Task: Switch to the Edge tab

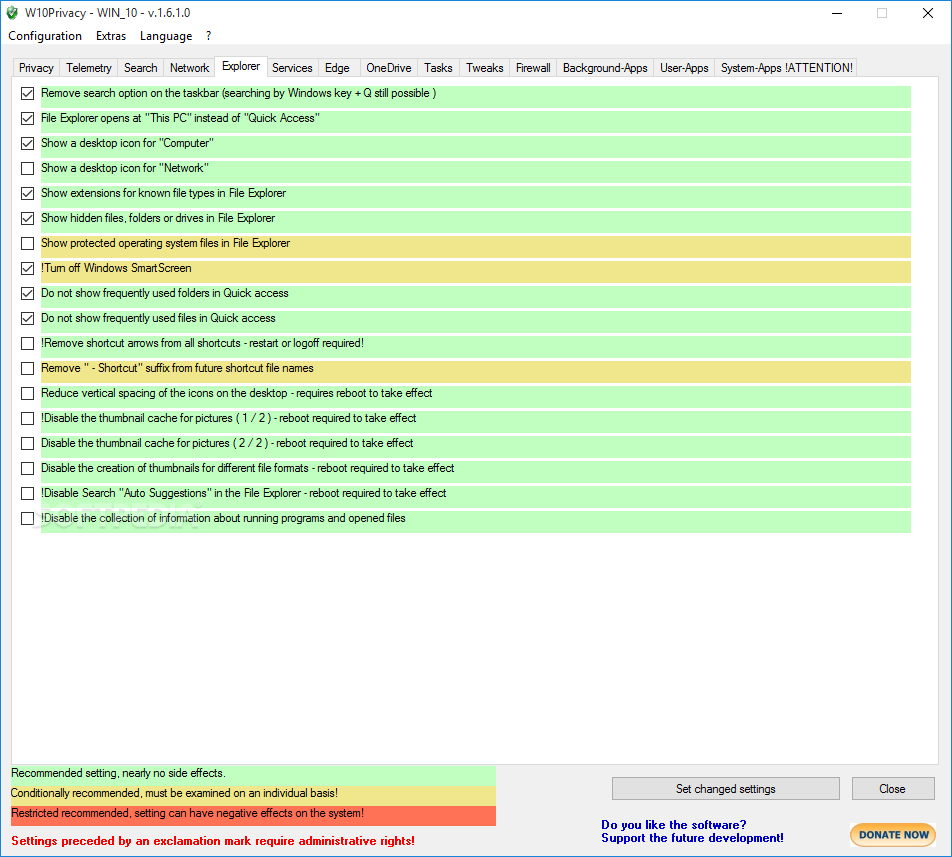Action: click(337, 68)
